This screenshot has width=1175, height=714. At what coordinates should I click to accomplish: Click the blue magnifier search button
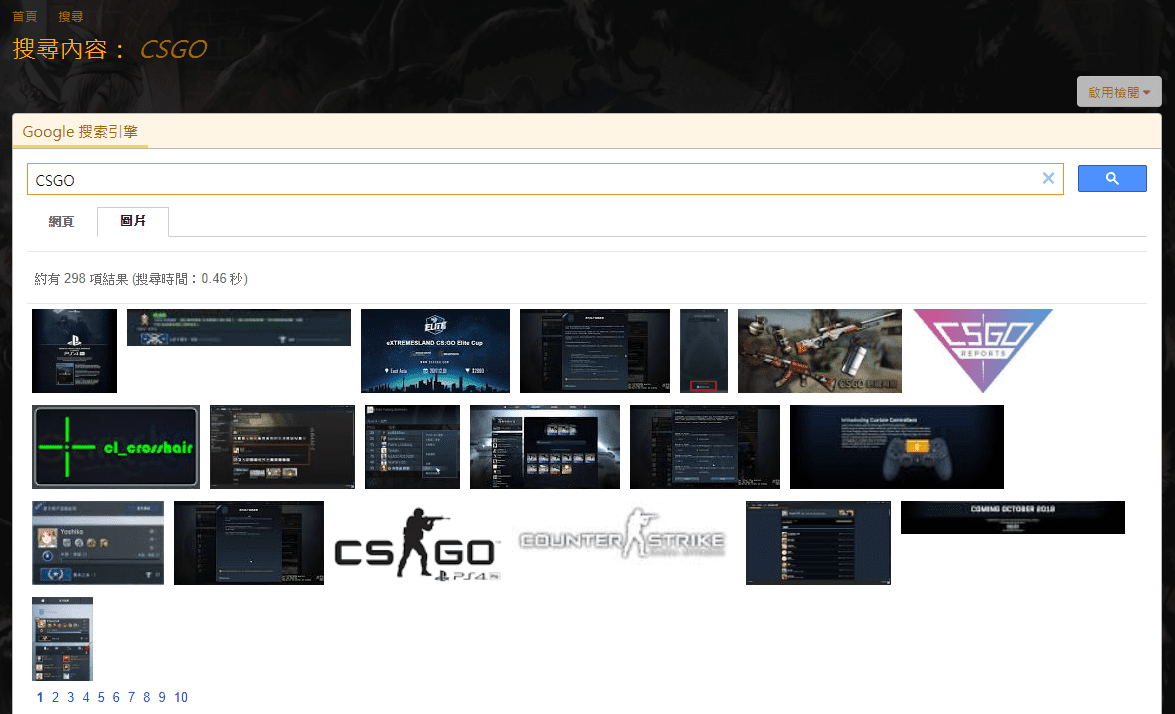pyautogui.click(x=1112, y=178)
